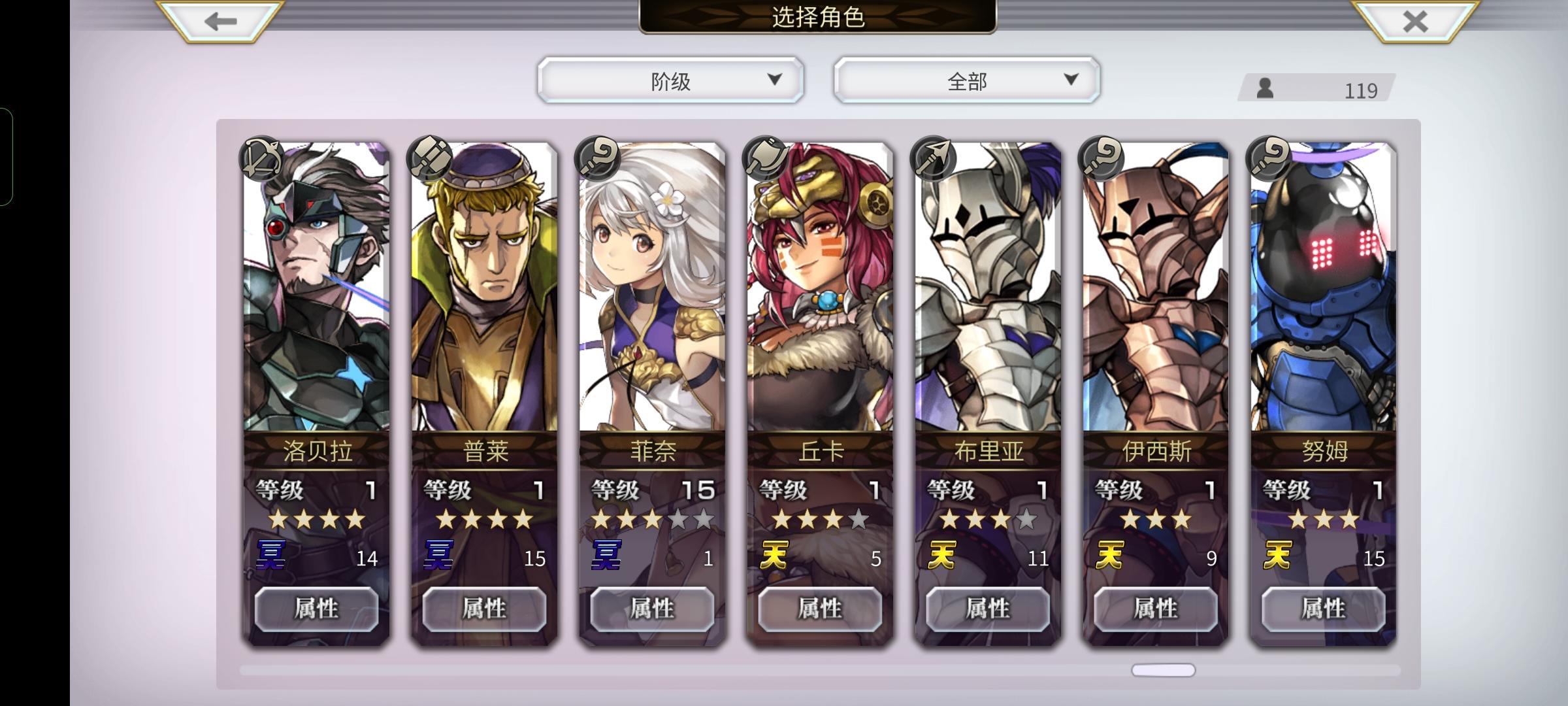Click the 冥 element icon on 洛贝拉
Screen dimensions: 1568x706
tap(270, 555)
